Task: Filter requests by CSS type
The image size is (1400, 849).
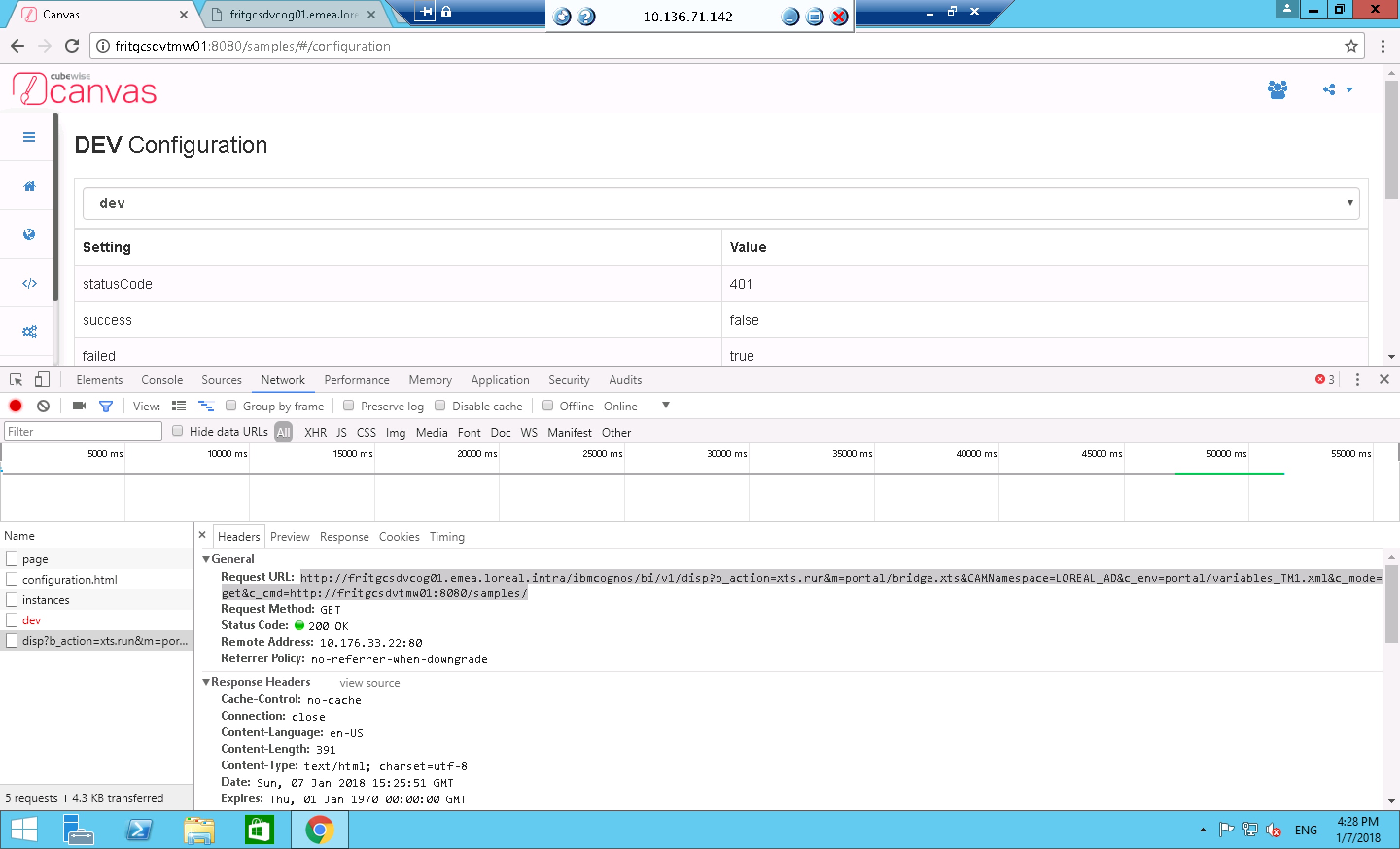Action: click(x=367, y=432)
